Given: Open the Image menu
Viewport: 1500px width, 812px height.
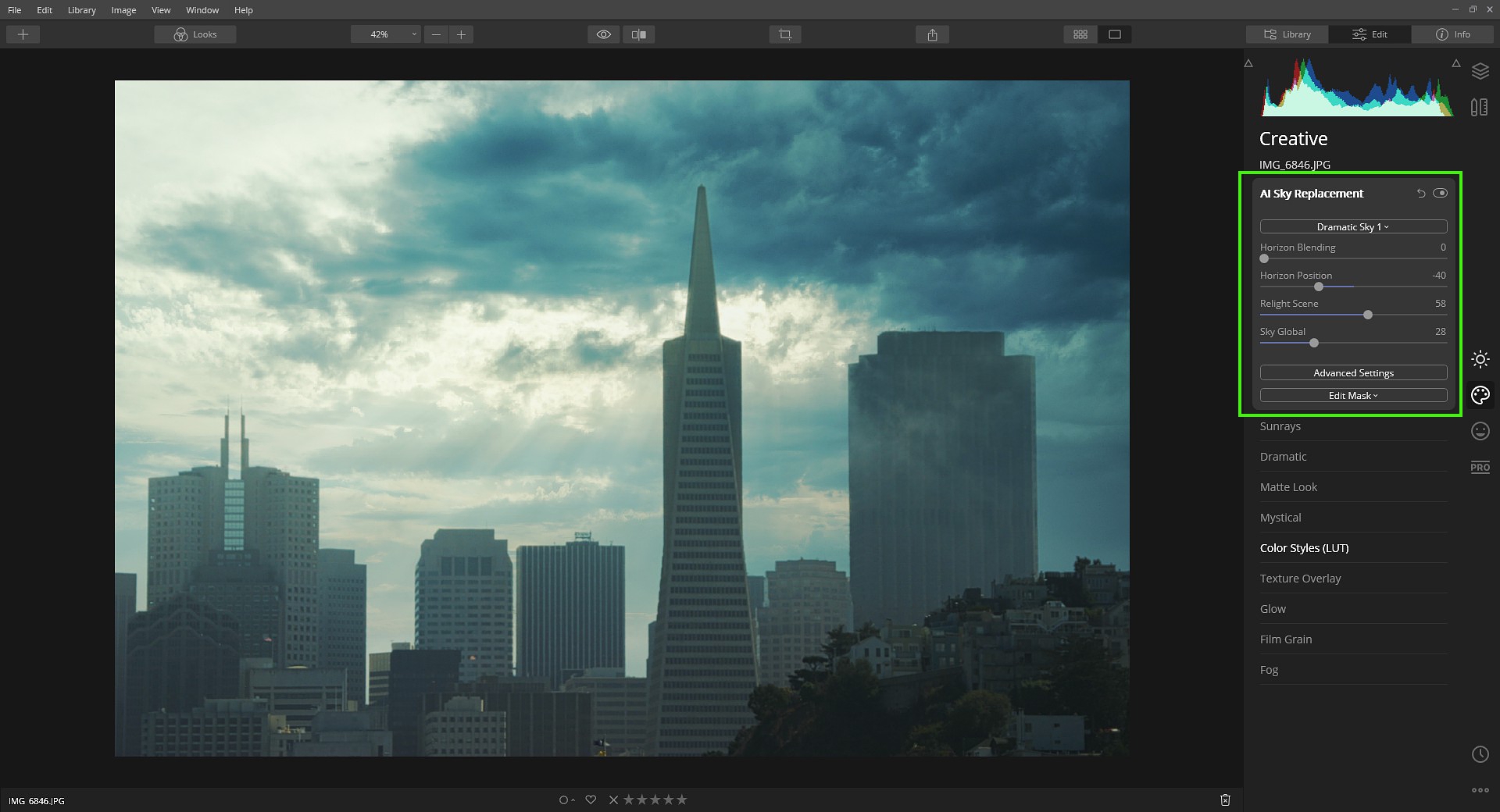Looking at the screenshot, I should (123, 10).
